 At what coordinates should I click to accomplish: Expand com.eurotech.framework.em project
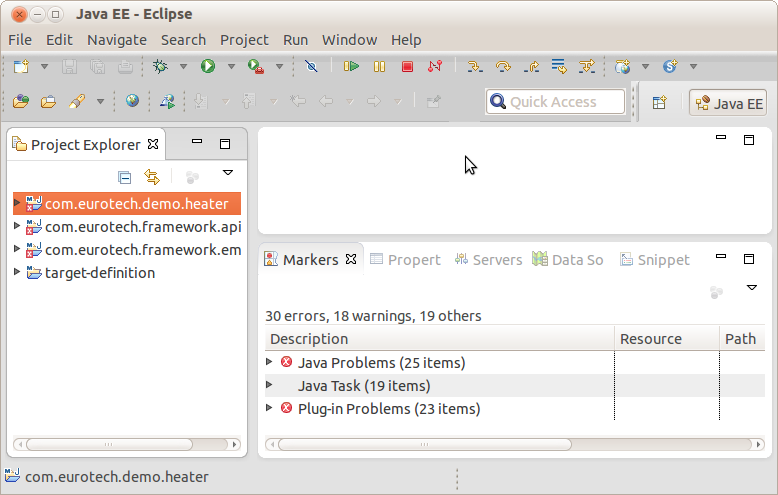[17, 248]
